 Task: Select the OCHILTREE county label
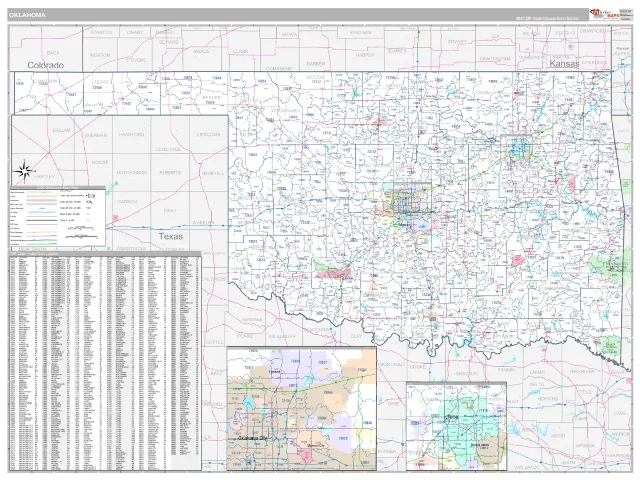(168, 149)
